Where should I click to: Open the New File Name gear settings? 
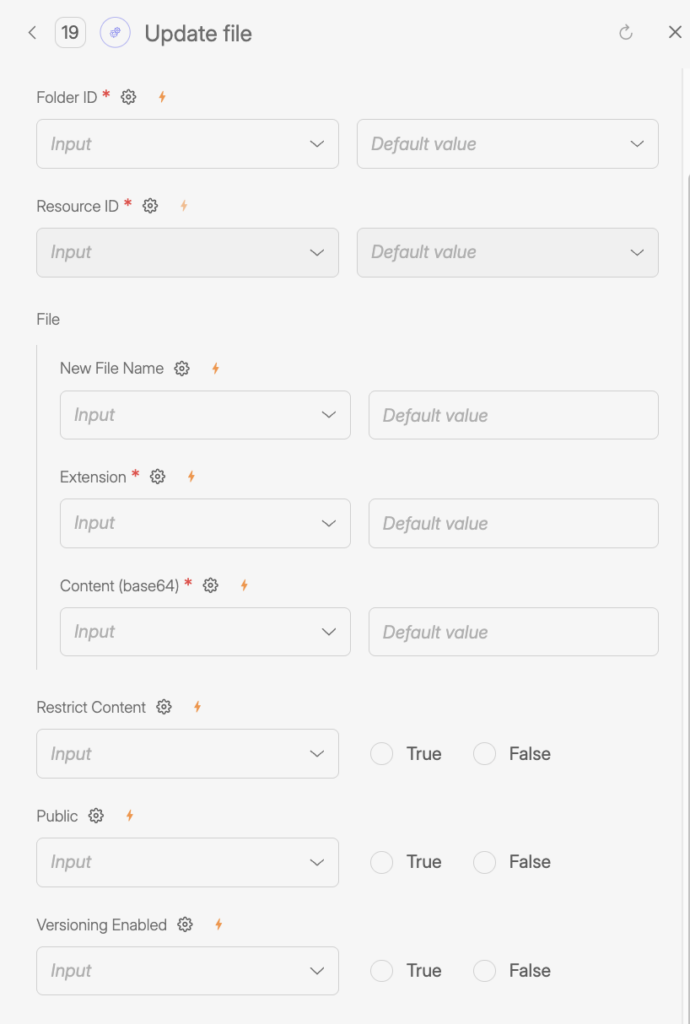(x=181, y=368)
